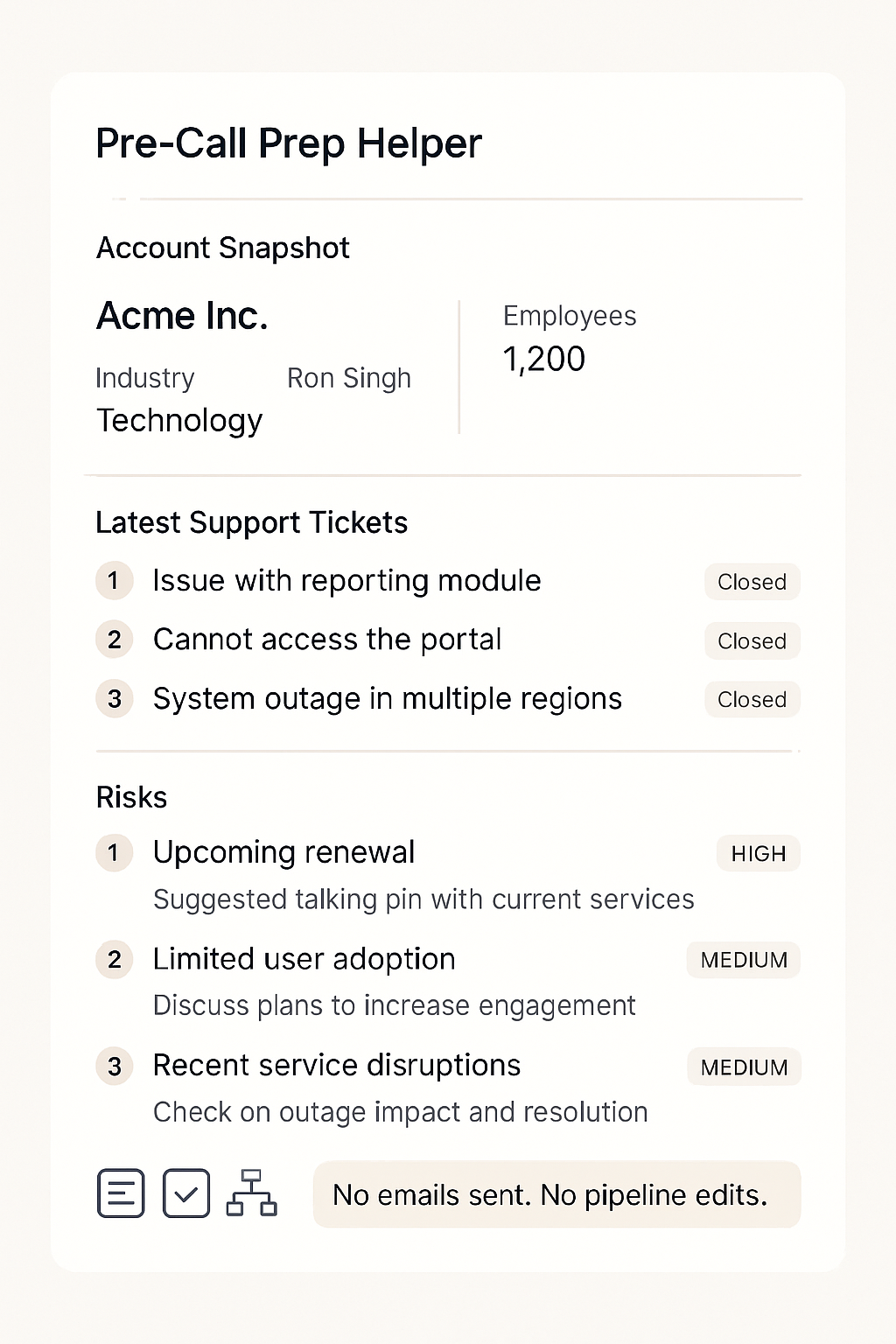Click MEDIUM badge on Limited user adoption
Viewport: 896px width, 1344px height.
pyautogui.click(x=744, y=960)
